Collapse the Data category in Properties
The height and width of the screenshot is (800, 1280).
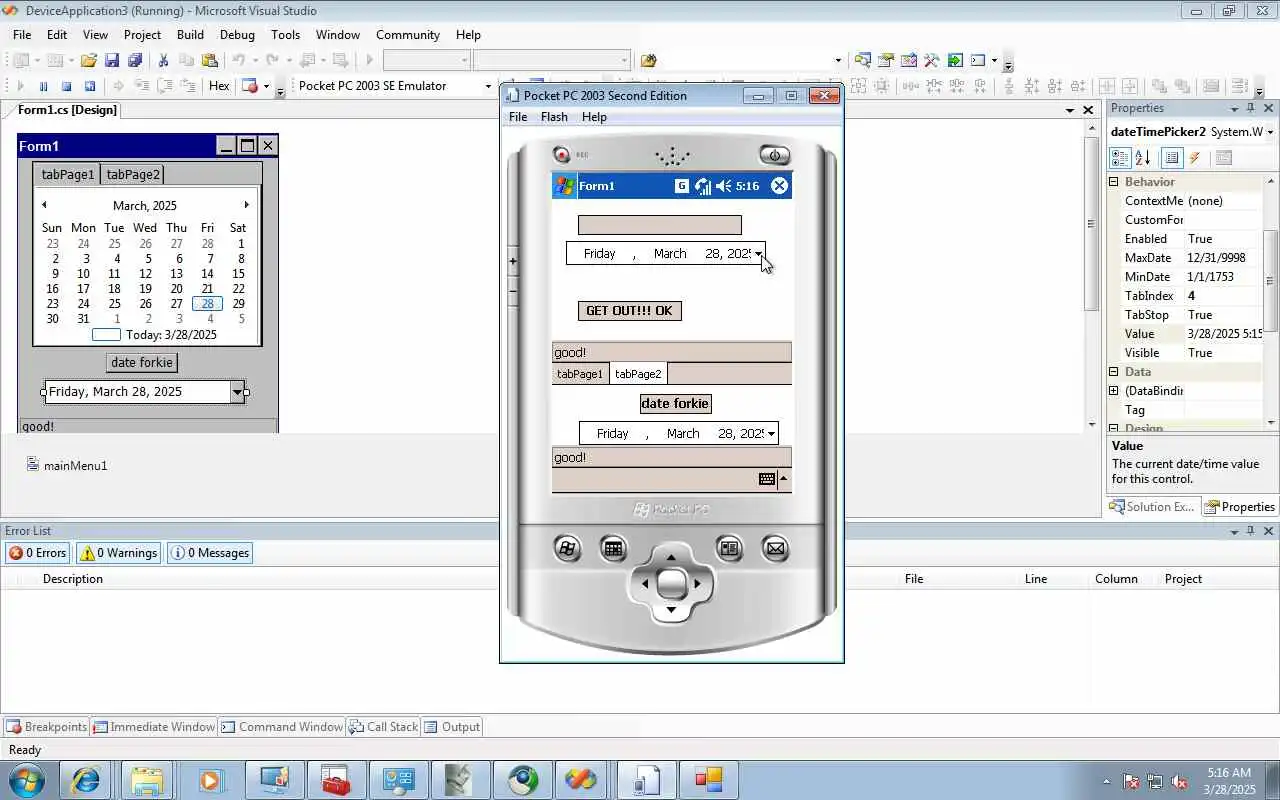point(1113,372)
